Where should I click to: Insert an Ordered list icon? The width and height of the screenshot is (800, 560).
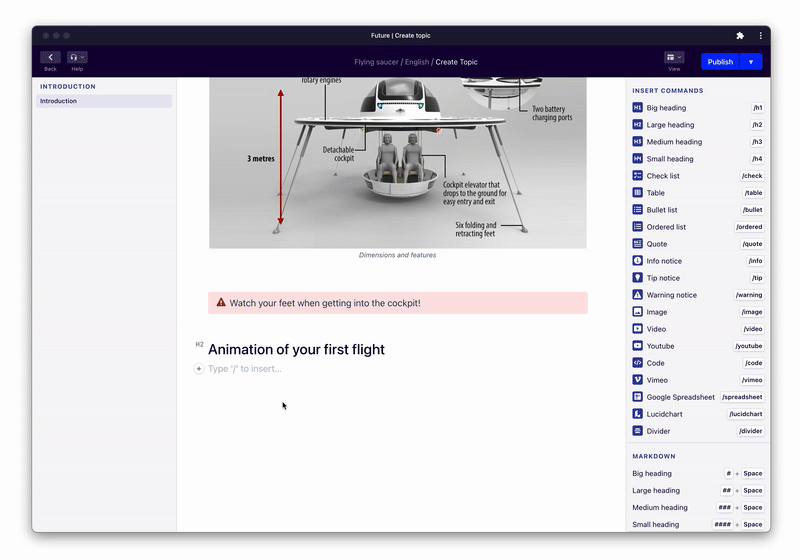coord(637,226)
